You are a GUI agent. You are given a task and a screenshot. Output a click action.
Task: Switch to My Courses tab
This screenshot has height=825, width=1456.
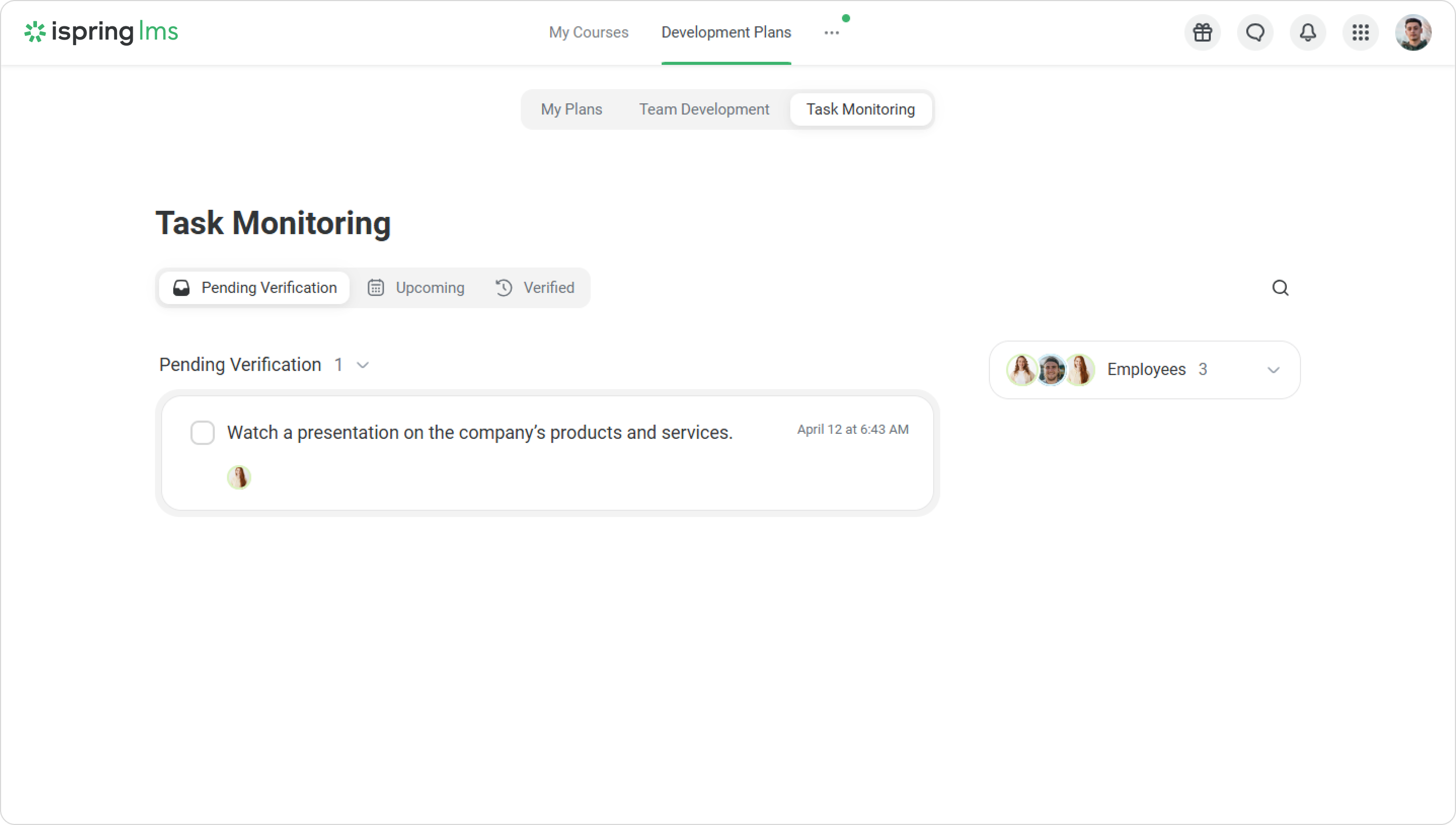[x=588, y=32]
